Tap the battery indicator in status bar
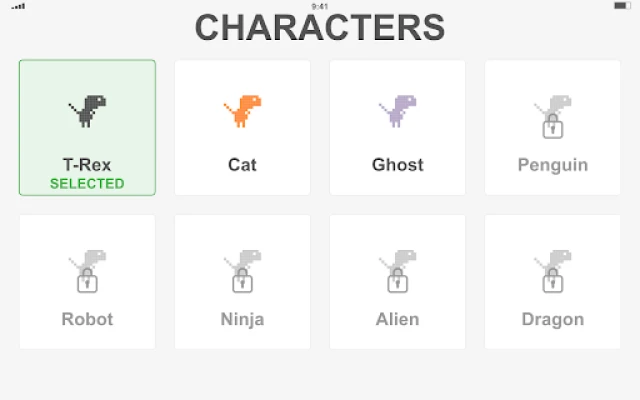This screenshot has height=400, width=640. click(x=620, y=6)
